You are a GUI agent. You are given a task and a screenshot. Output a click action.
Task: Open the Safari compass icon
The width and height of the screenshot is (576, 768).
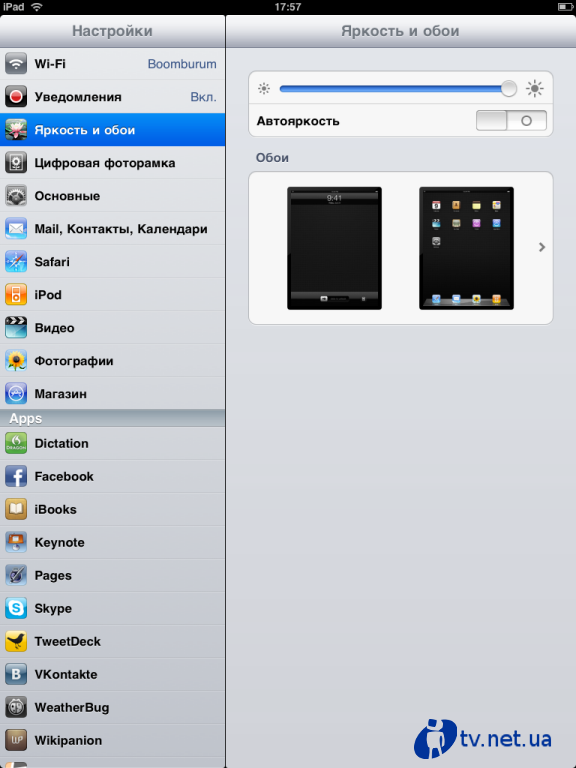16,262
